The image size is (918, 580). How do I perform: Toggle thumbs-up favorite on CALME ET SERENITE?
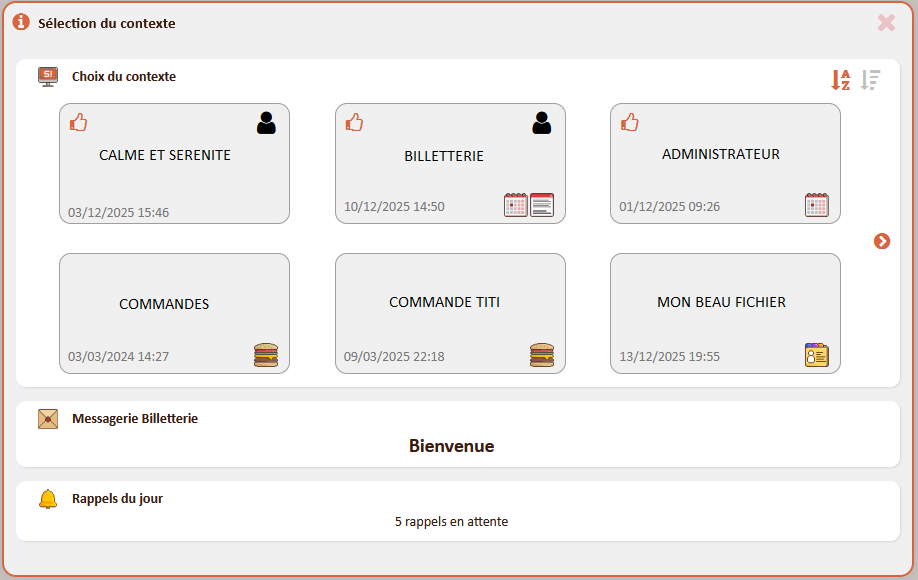pyautogui.click(x=78, y=123)
